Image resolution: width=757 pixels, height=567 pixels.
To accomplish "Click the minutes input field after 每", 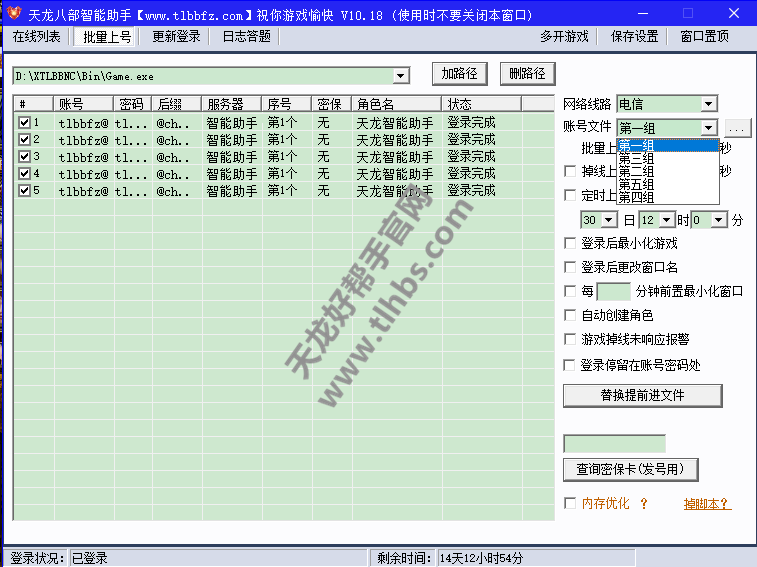I will (614, 291).
